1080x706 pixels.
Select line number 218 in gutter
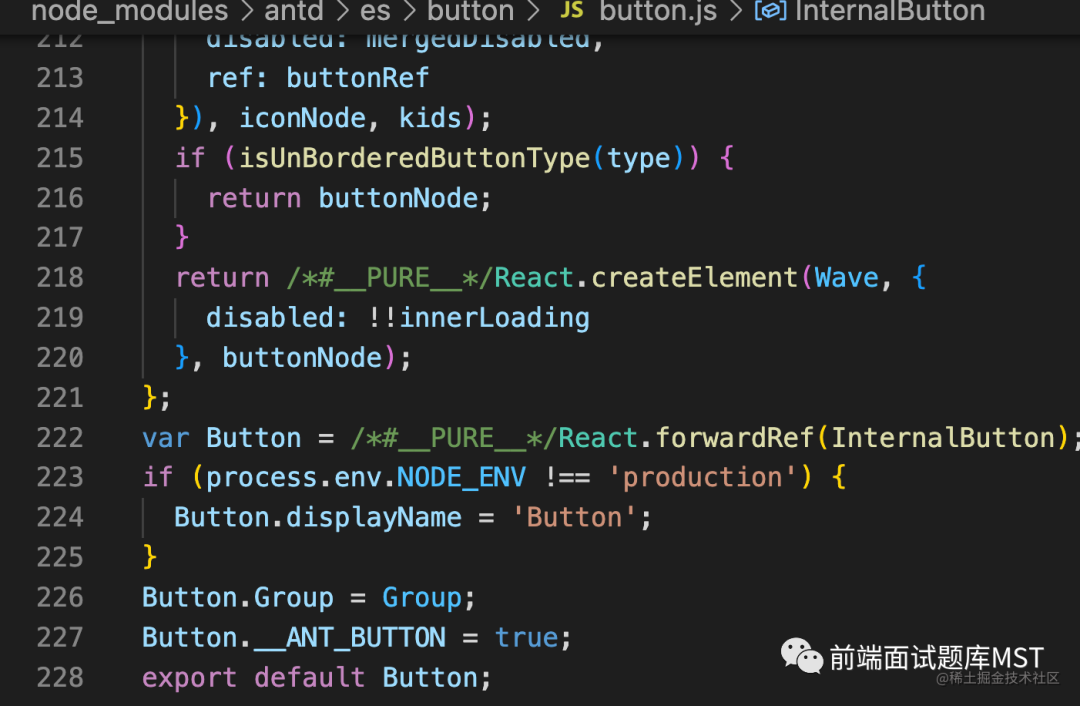coord(60,278)
